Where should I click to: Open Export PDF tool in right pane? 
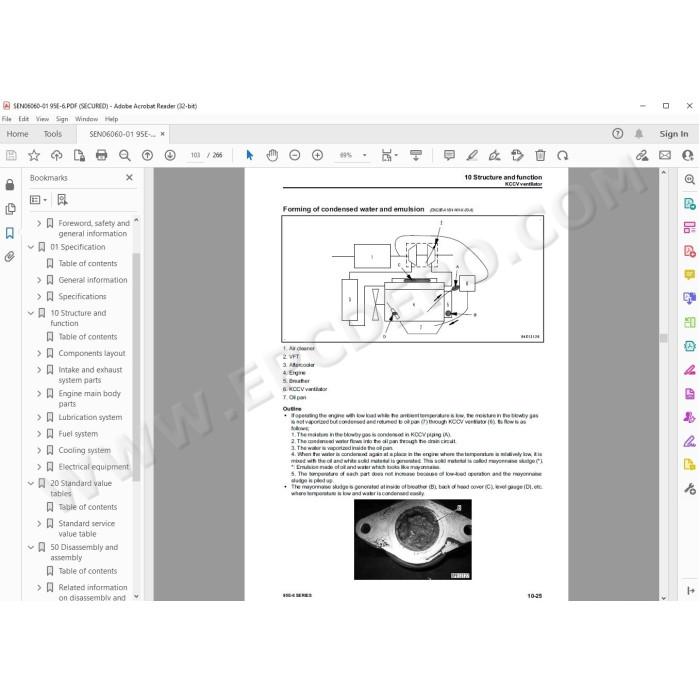(689, 204)
